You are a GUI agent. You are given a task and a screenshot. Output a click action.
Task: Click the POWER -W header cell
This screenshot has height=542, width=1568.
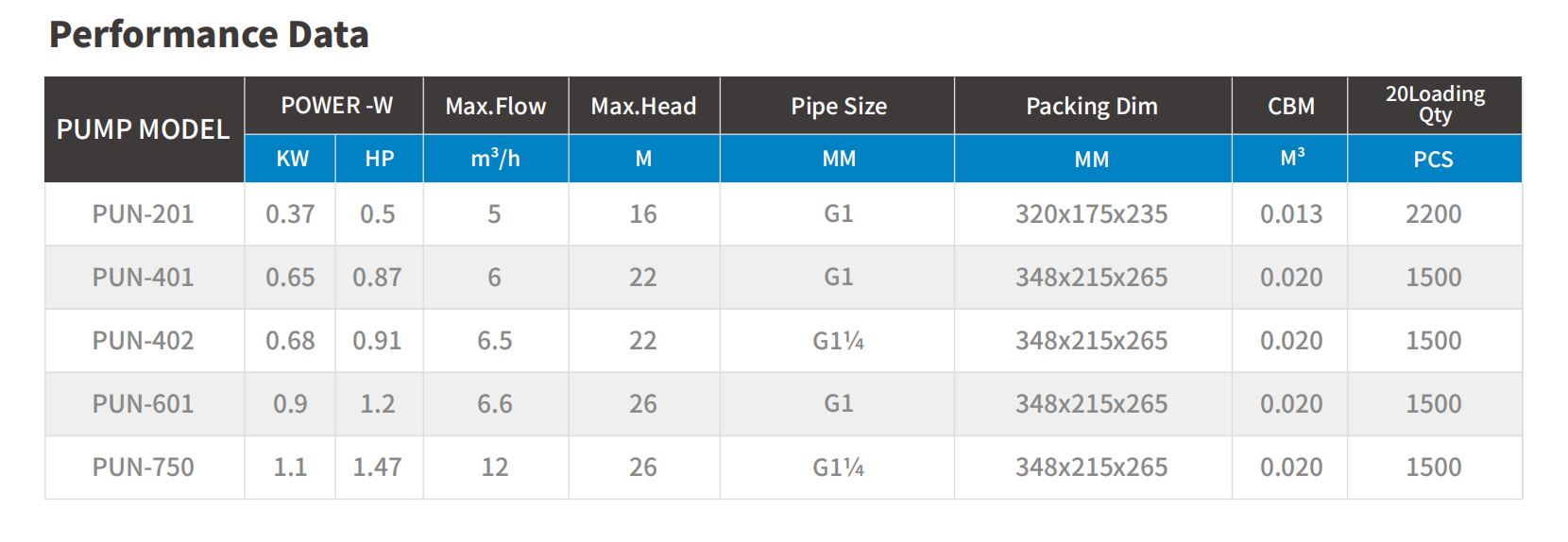point(336,106)
